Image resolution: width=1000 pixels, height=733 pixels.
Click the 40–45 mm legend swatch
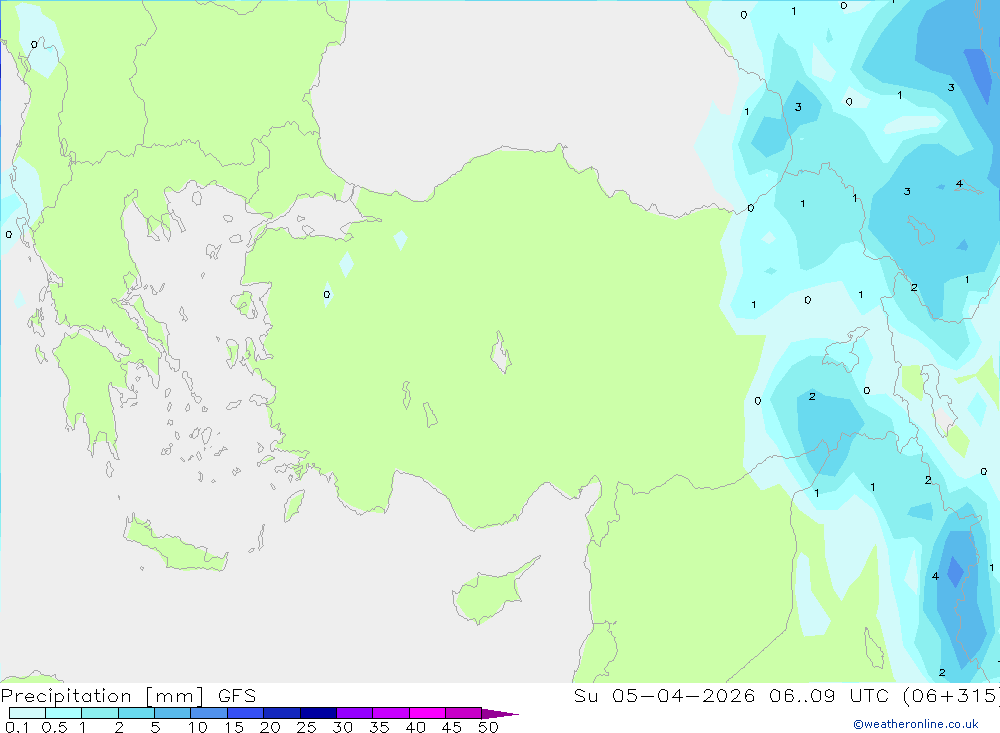[427, 713]
